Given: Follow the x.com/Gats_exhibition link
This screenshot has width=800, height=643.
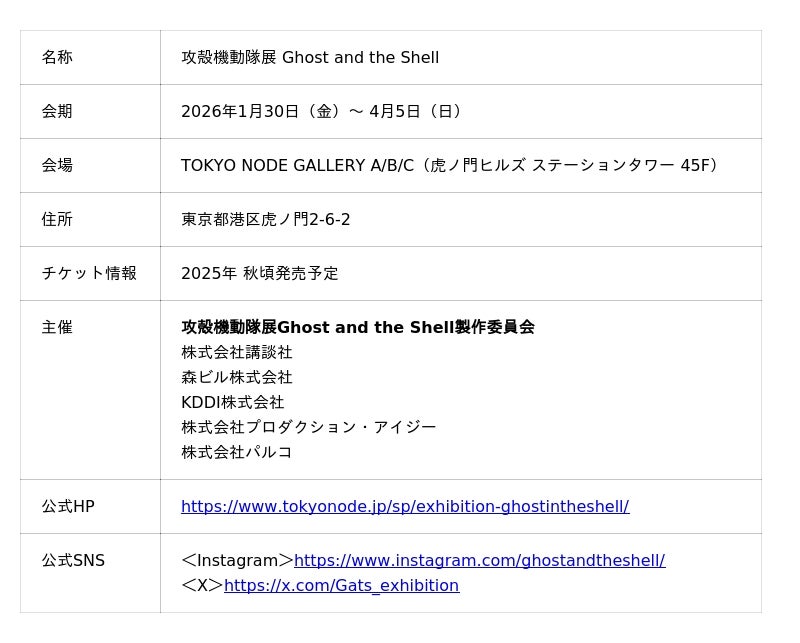Looking at the screenshot, I should tap(341, 585).
